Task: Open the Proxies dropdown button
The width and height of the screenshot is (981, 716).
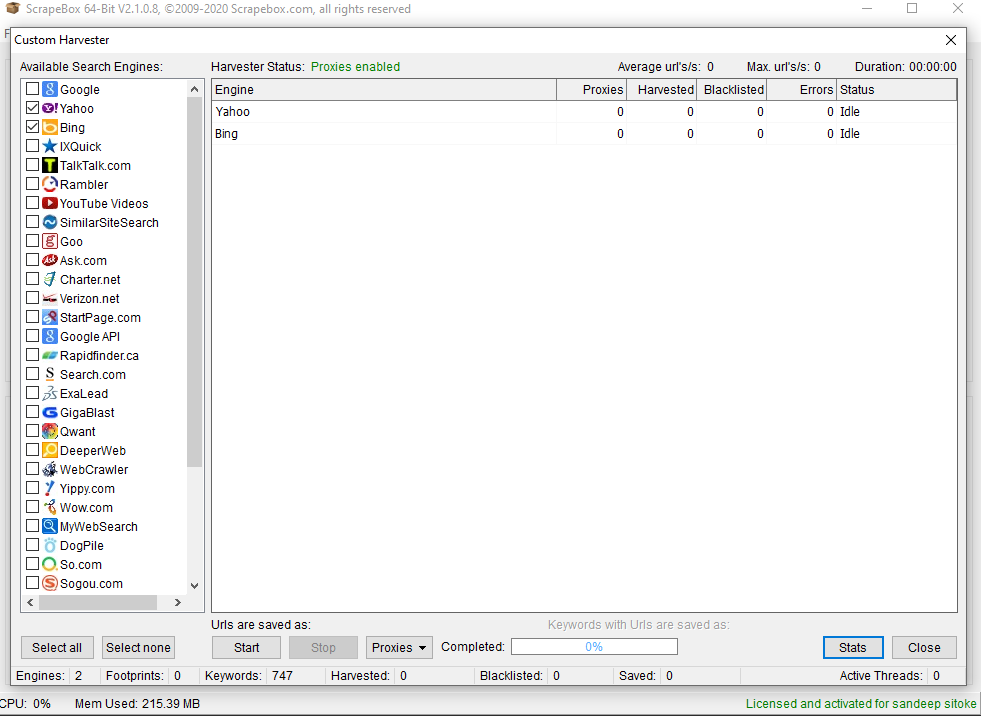Action: point(399,648)
